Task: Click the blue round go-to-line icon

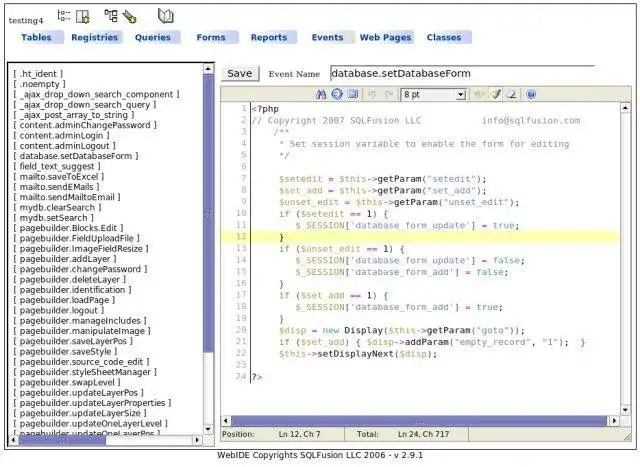Action: [337, 94]
